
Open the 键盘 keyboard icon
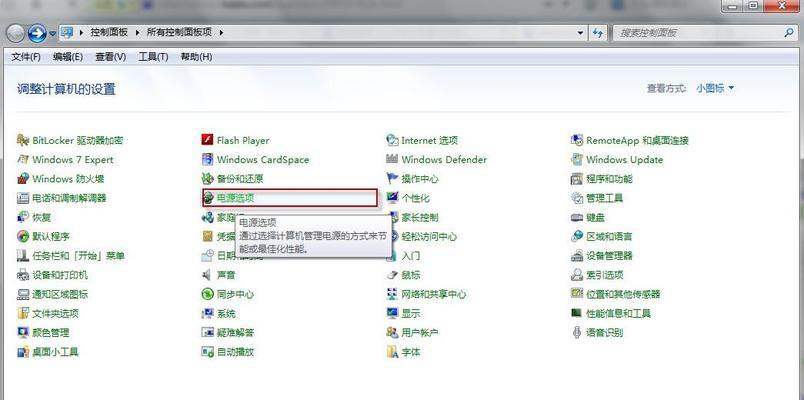point(577,217)
